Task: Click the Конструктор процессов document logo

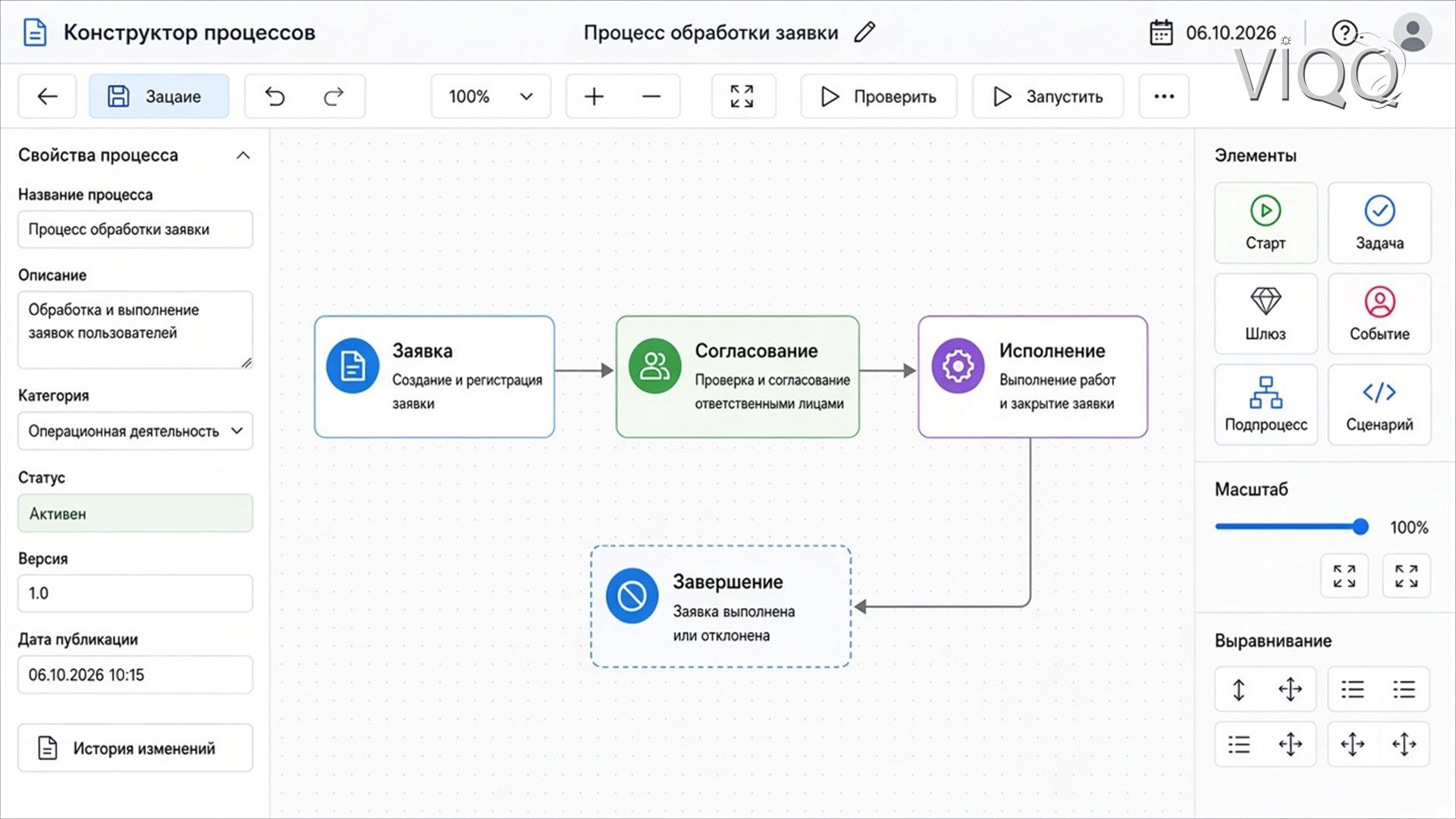Action: click(35, 33)
